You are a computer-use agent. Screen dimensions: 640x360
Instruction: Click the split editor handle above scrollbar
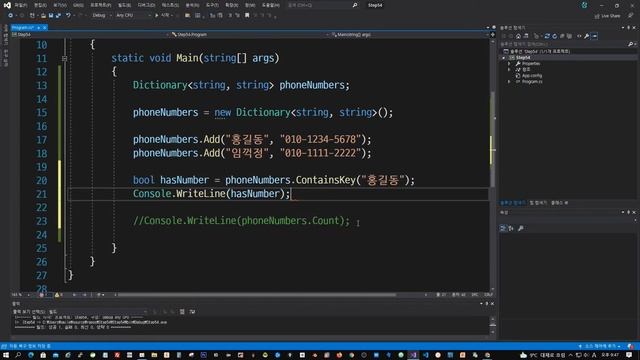coord(493,35)
